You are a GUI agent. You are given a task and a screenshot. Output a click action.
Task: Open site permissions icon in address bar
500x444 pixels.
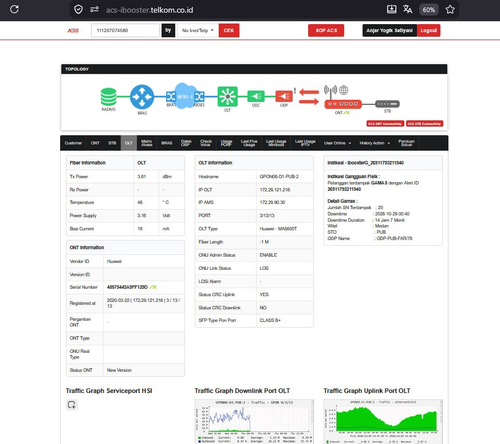pos(94,9)
